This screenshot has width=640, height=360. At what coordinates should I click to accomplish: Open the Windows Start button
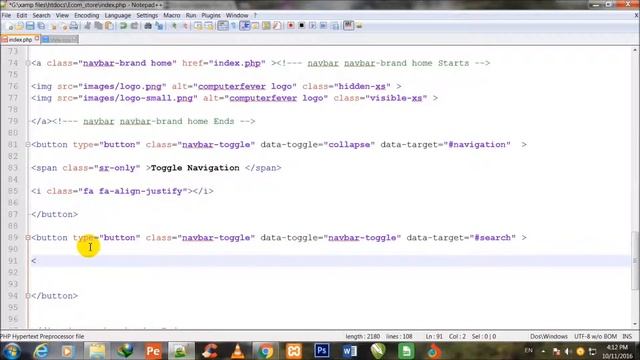pyautogui.click(x=11, y=351)
